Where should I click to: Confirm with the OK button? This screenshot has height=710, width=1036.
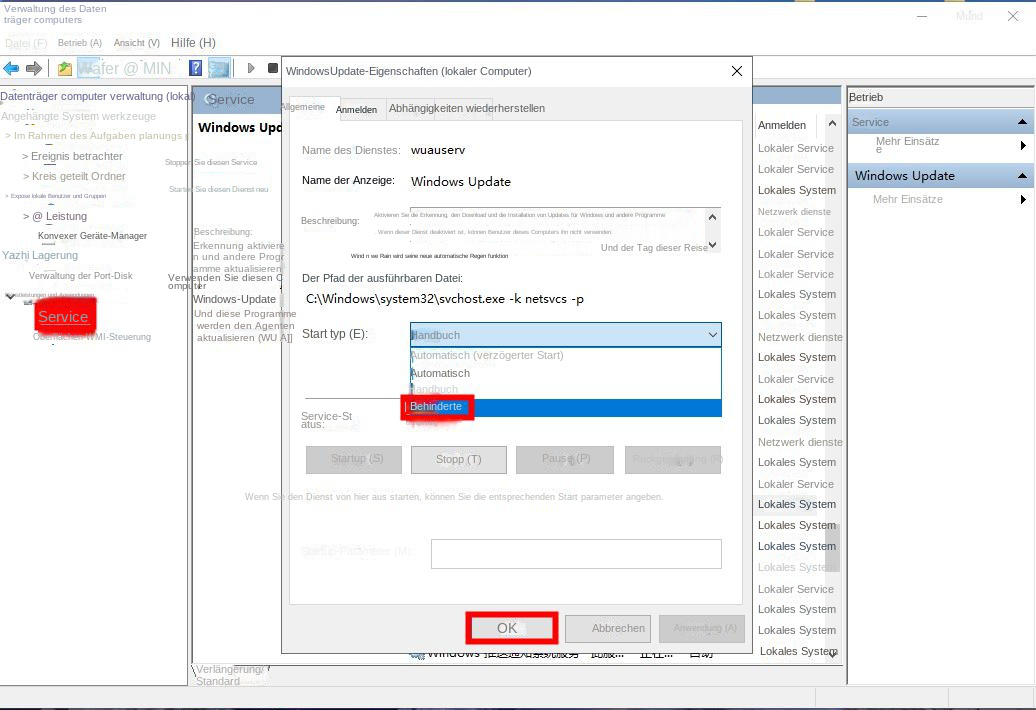[511, 627]
